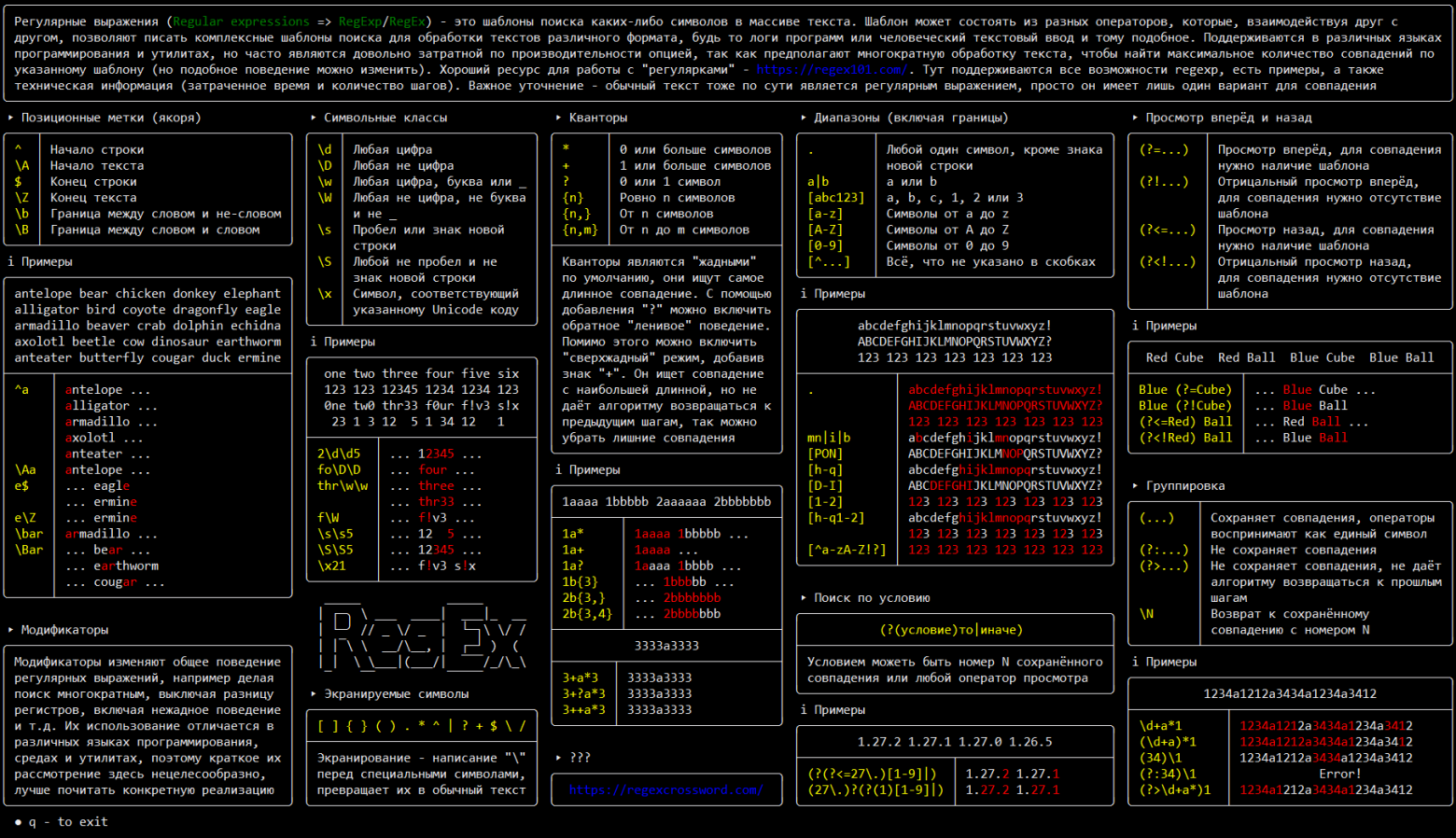Image resolution: width=1456 pixels, height=838 pixels.
Task: Click the 'Blue (?!Cube)' example
Action: tap(1185, 406)
